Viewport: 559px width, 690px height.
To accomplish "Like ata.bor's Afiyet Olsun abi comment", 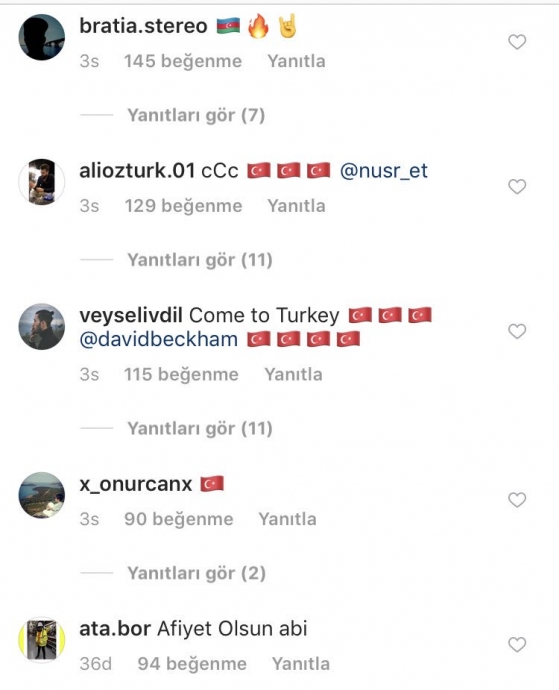I will 517,645.
